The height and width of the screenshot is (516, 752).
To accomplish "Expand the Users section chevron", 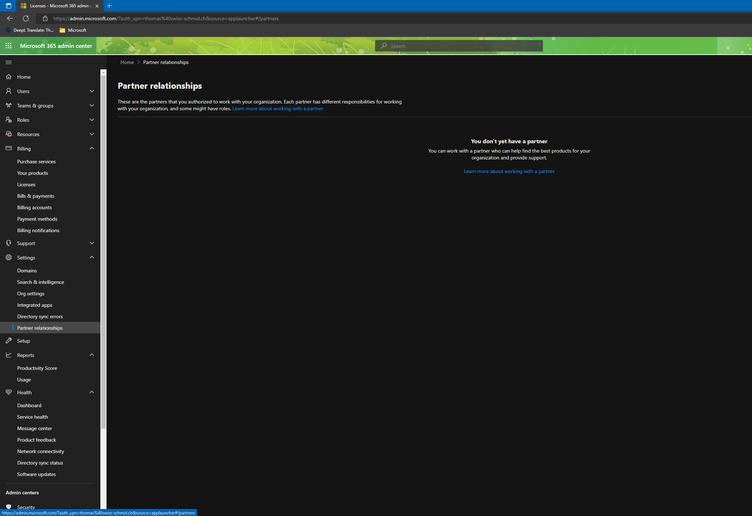I will (92, 91).
